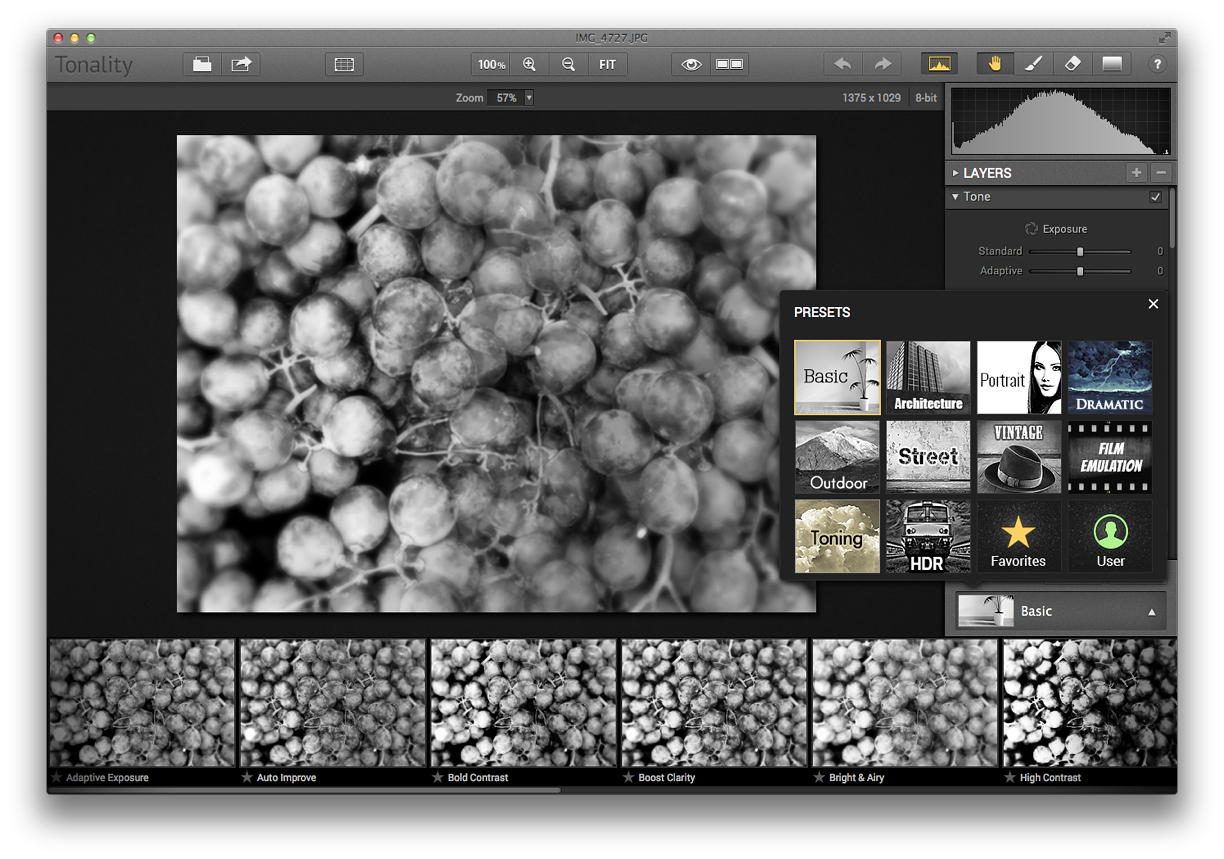1224x859 pixels.
Task: Click the zoom out magnifier icon
Action: [x=568, y=64]
